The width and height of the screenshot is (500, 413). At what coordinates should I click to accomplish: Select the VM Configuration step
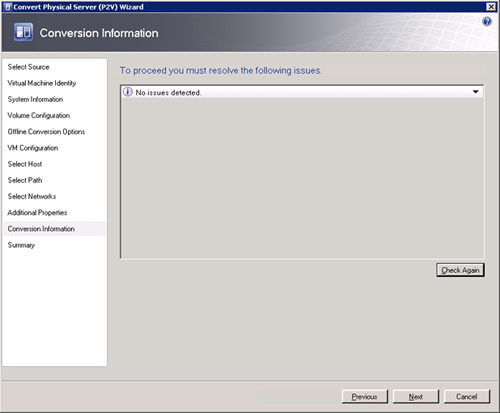tap(33, 148)
